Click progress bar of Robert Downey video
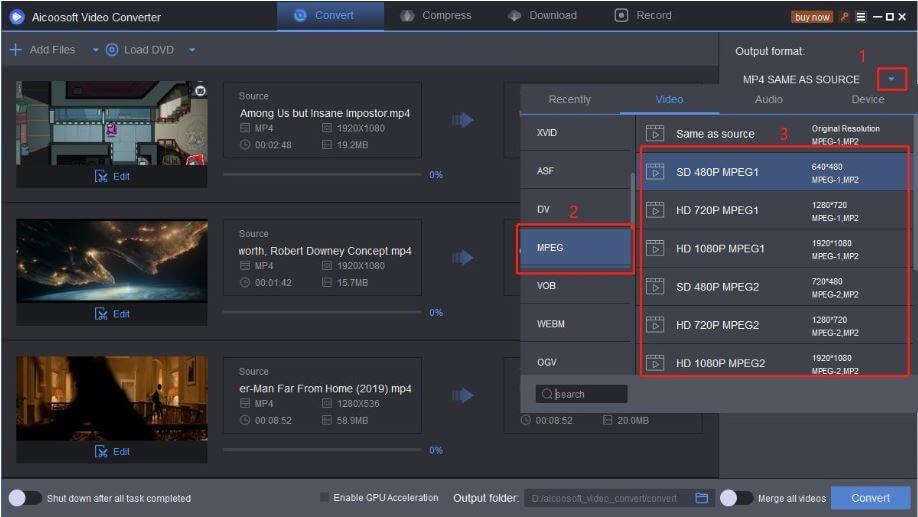 click(322, 312)
